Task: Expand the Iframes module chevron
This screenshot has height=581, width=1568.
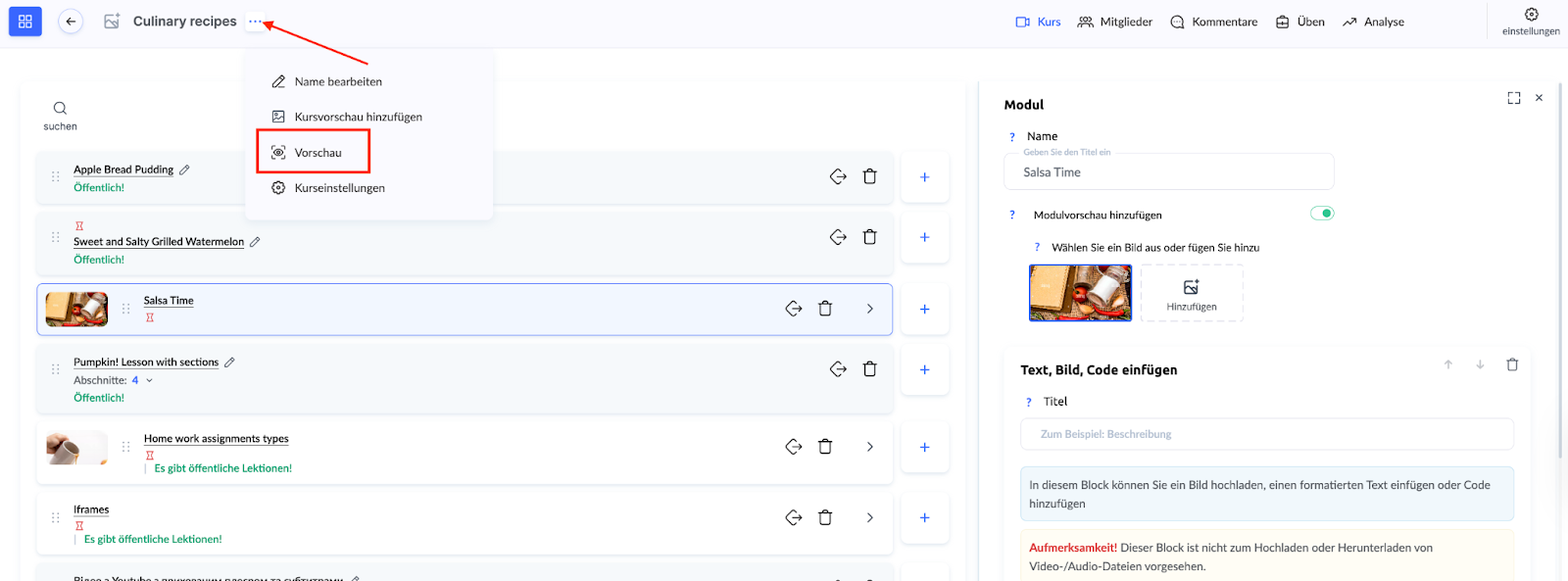Action: 869,518
